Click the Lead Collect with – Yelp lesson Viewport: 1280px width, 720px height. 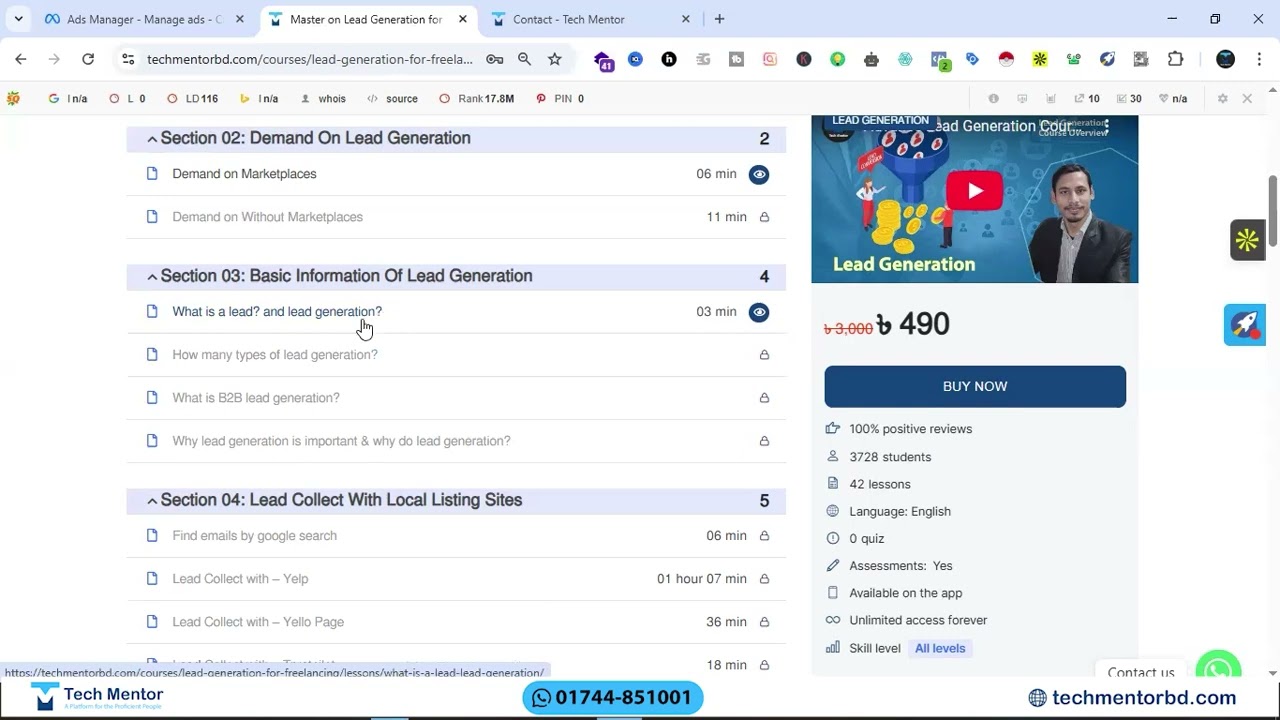coord(240,579)
